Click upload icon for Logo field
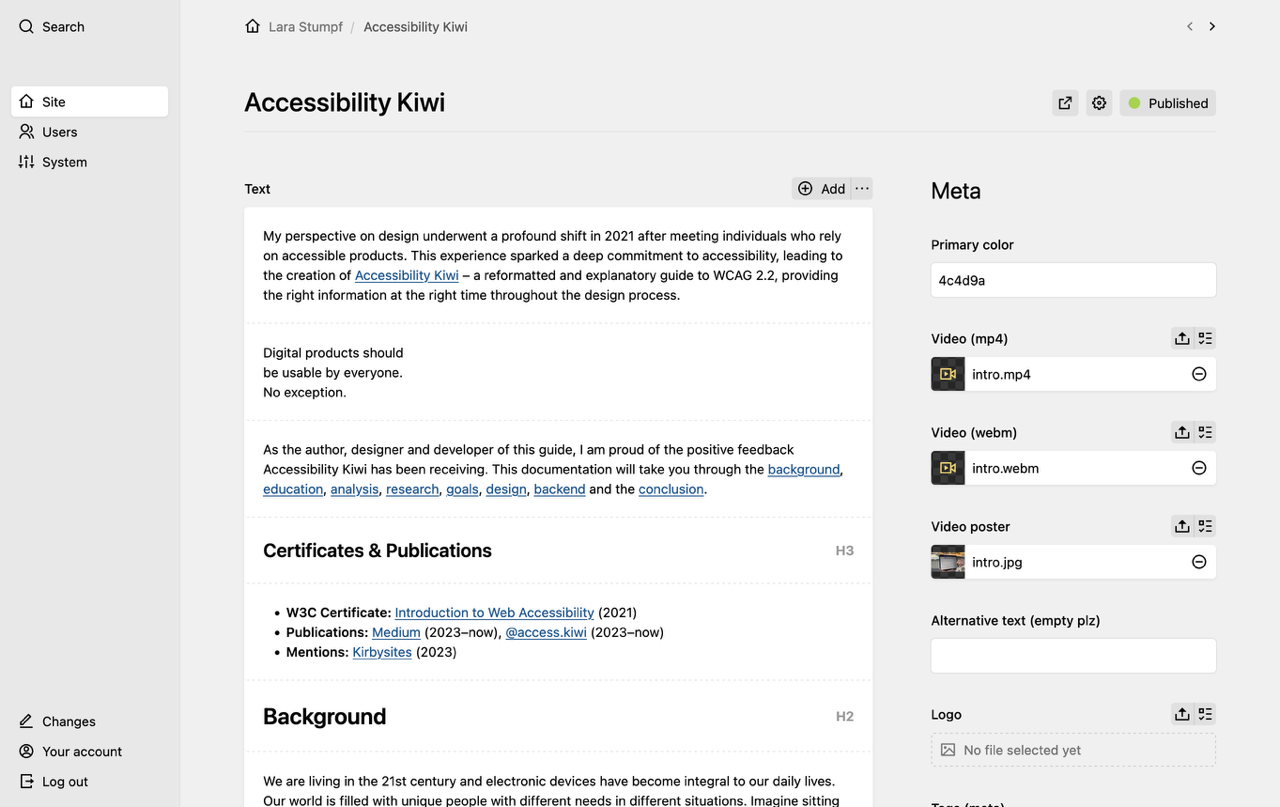This screenshot has height=807, width=1280. 1182,714
